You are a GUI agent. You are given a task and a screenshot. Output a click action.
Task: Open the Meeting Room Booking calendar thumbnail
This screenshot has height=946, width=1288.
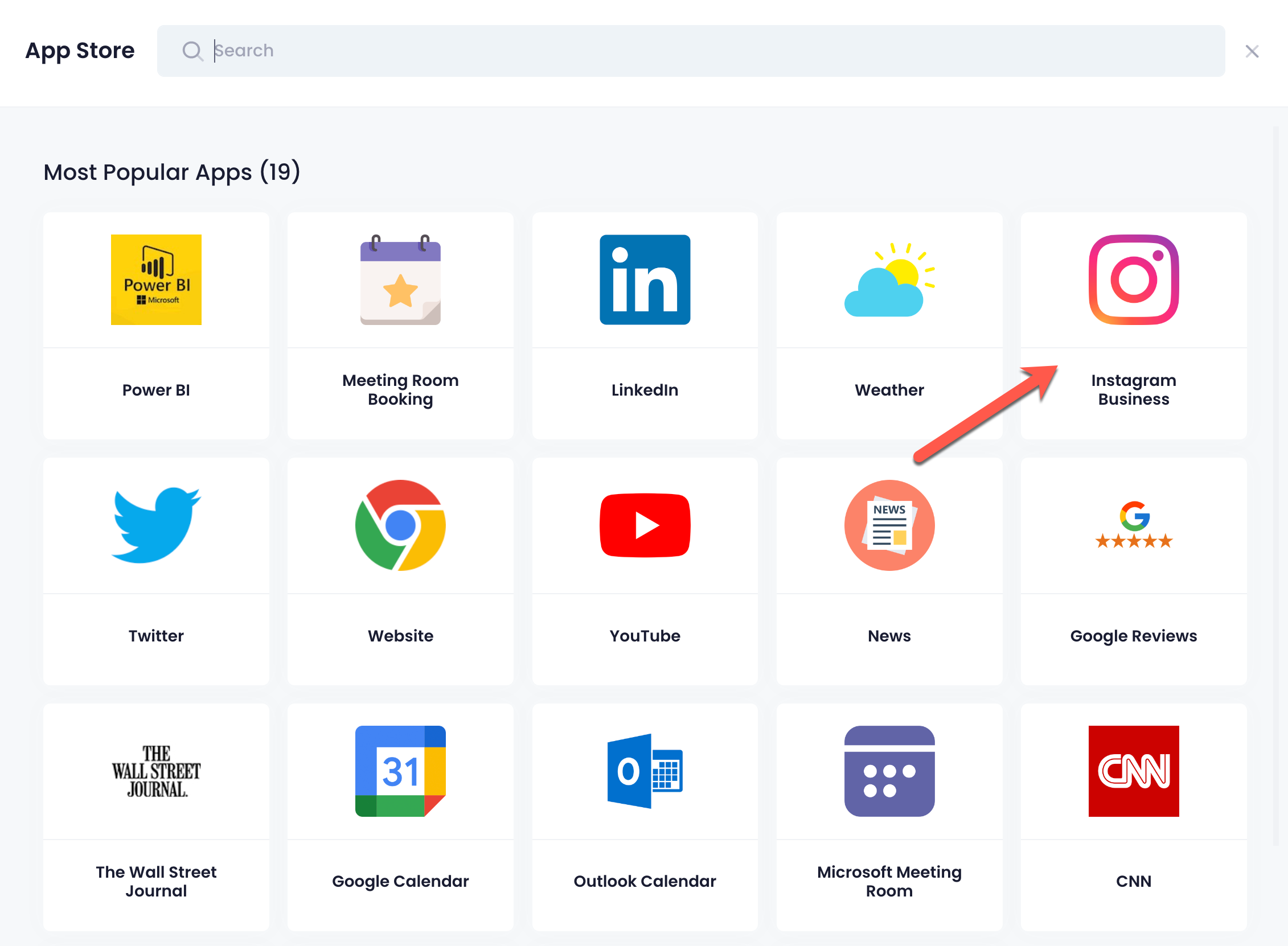coord(400,279)
